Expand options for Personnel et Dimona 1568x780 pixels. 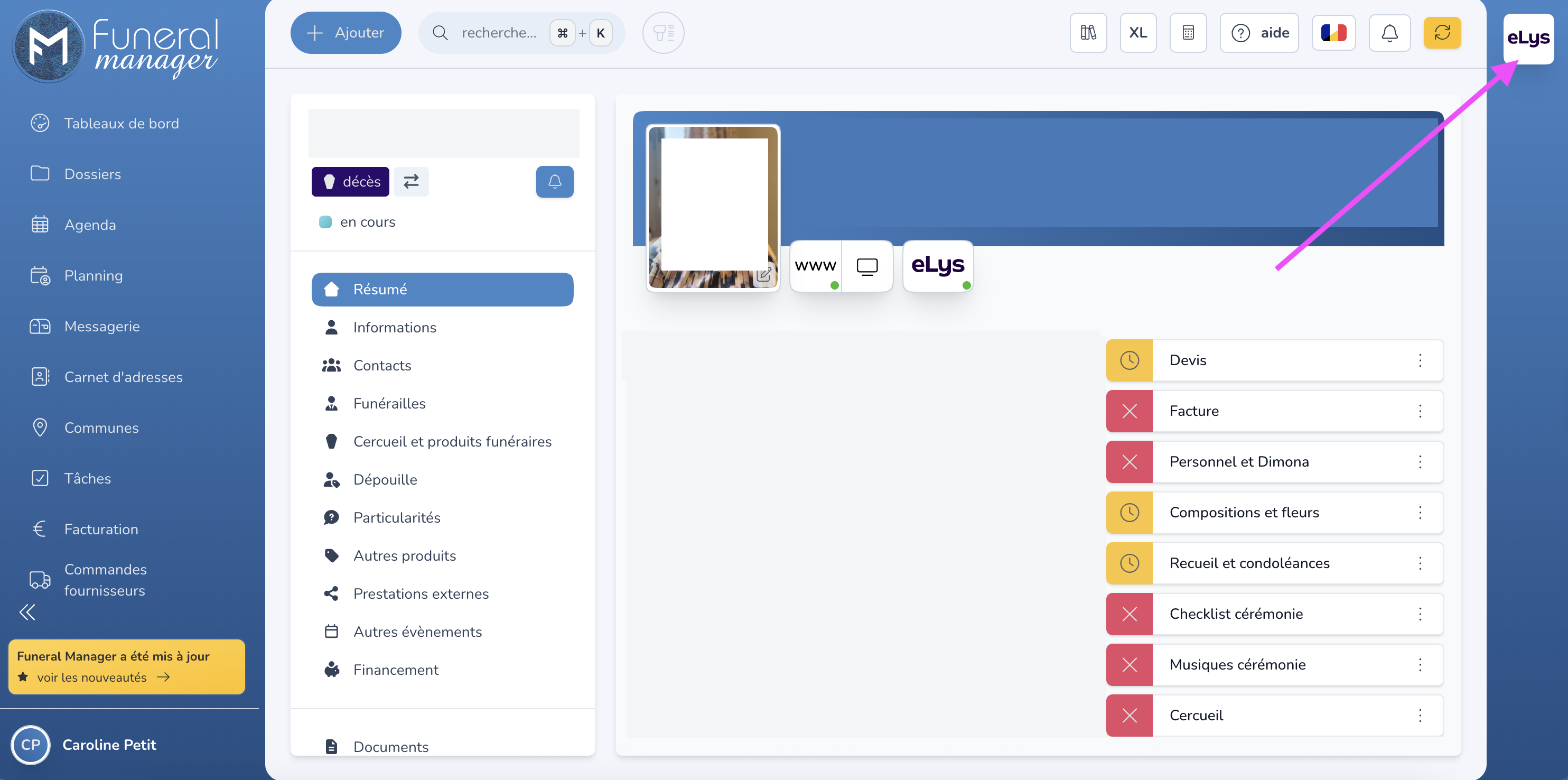click(1420, 462)
